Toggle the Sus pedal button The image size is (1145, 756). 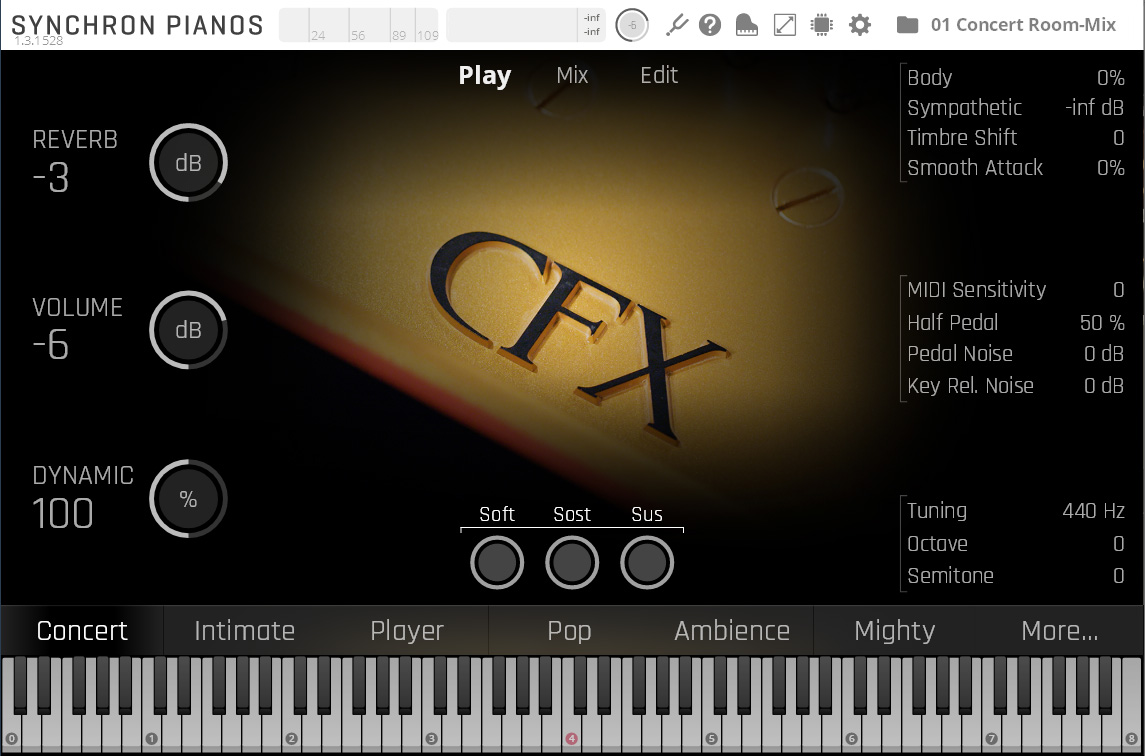(647, 563)
